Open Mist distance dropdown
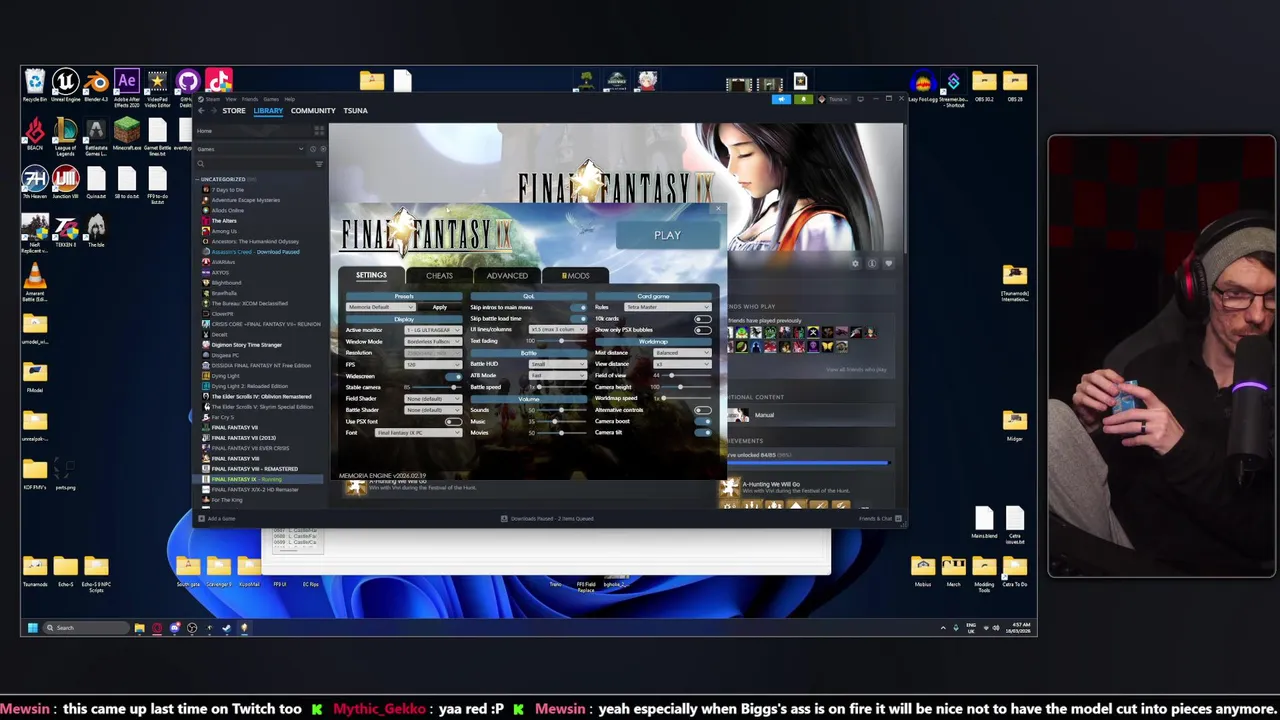This screenshot has width=1280, height=720. point(682,352)
